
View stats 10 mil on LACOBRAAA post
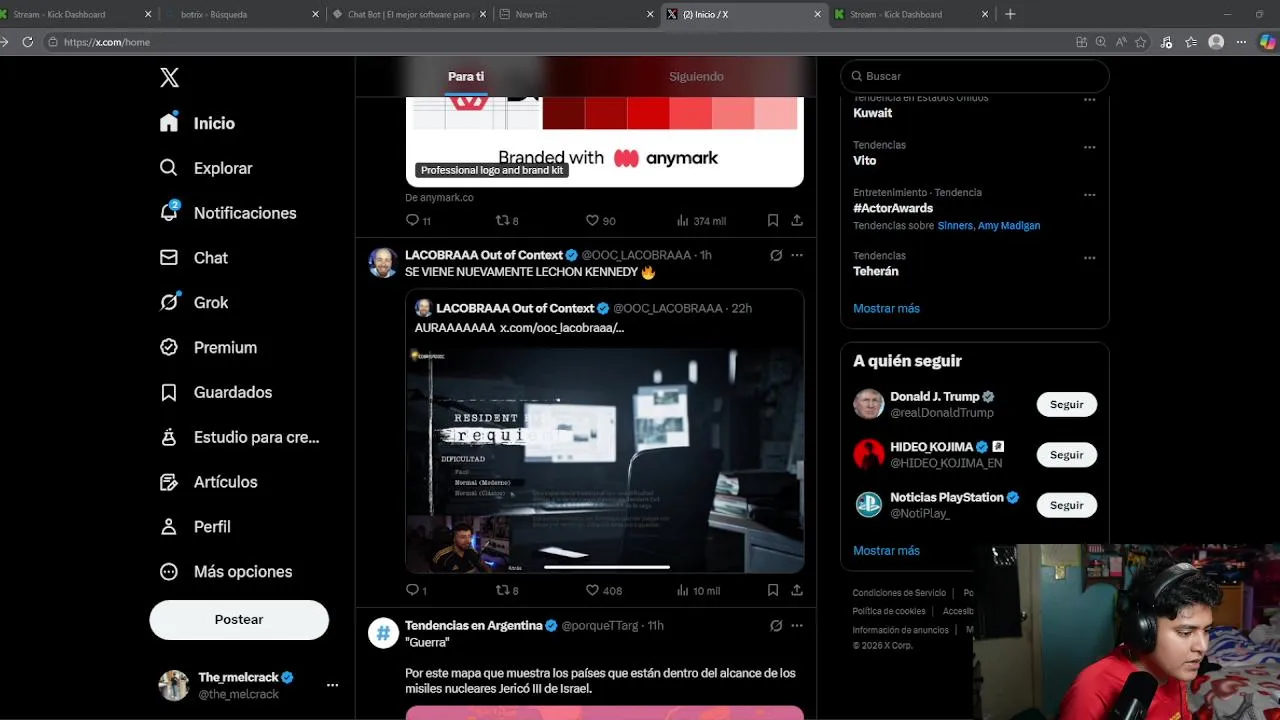[698, 590]
